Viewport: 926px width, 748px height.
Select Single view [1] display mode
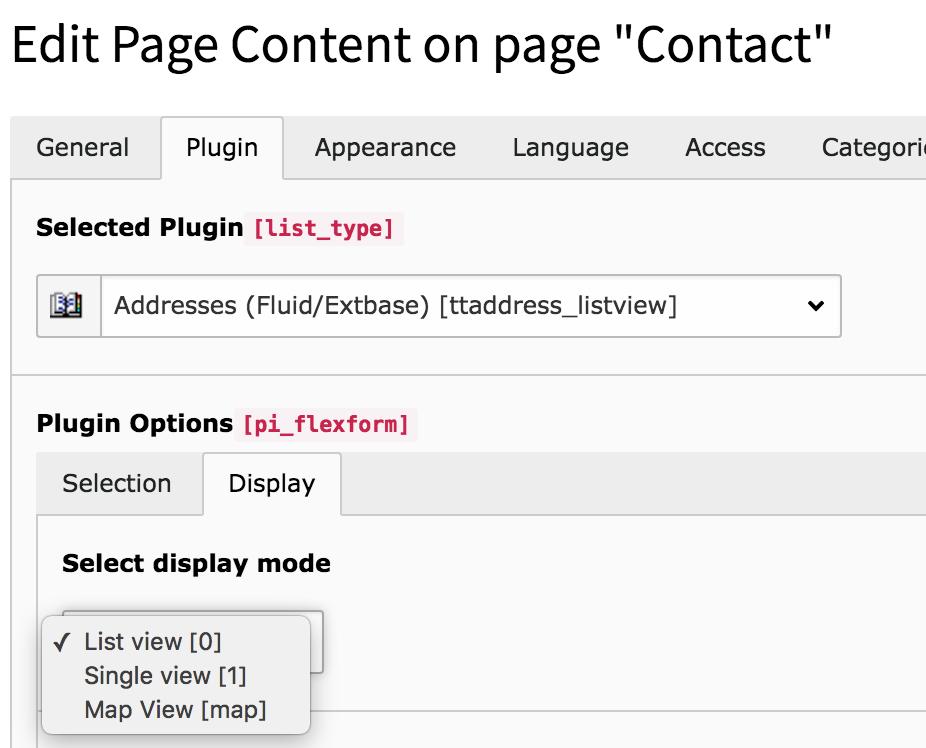(165, 676)
